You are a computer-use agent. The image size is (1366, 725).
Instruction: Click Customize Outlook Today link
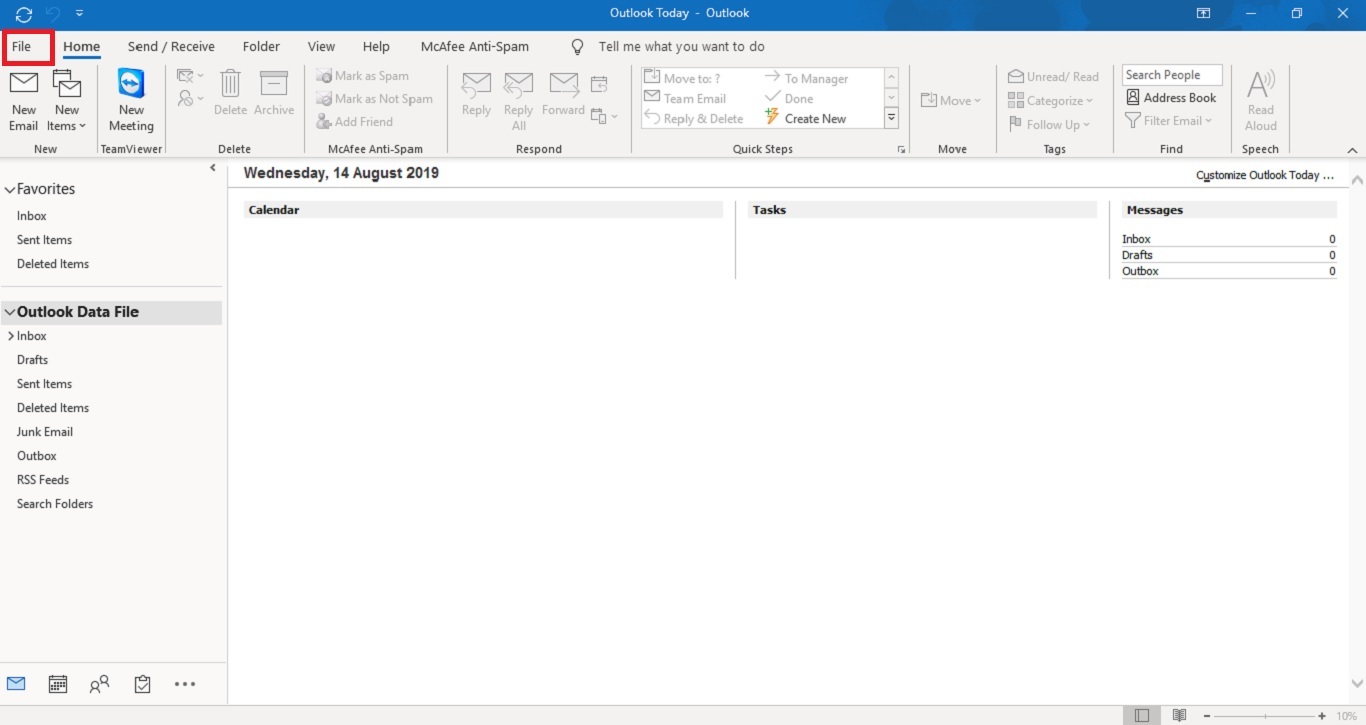(1265, 175)
